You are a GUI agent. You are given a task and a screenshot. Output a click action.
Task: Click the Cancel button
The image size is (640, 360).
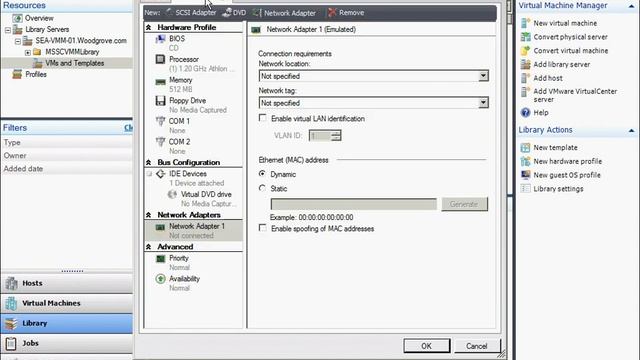point(476,346)
